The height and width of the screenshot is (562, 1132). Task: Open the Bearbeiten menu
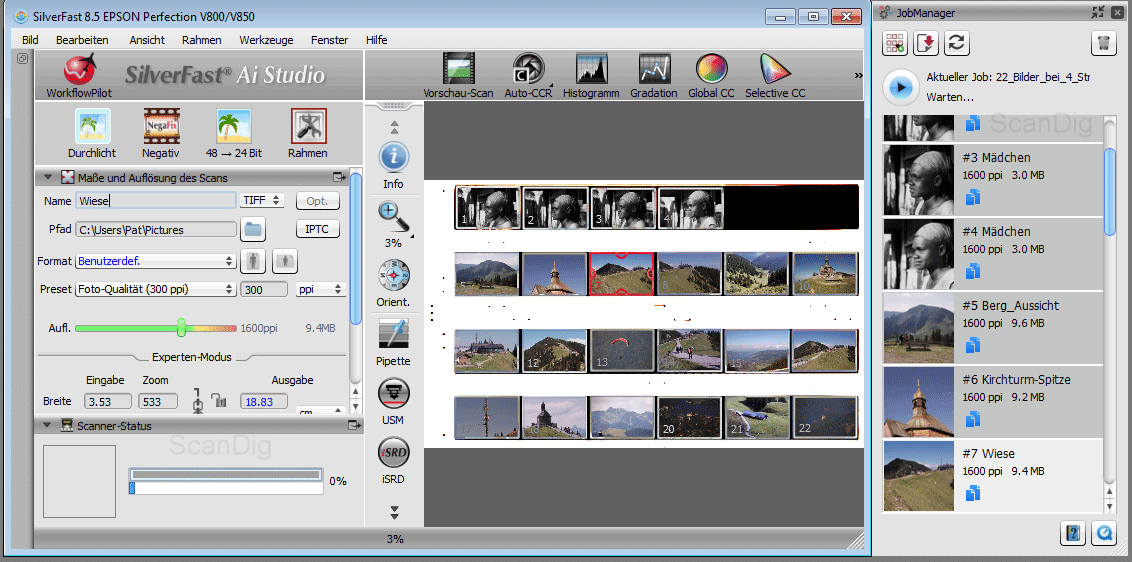click(x=82, y=40)
